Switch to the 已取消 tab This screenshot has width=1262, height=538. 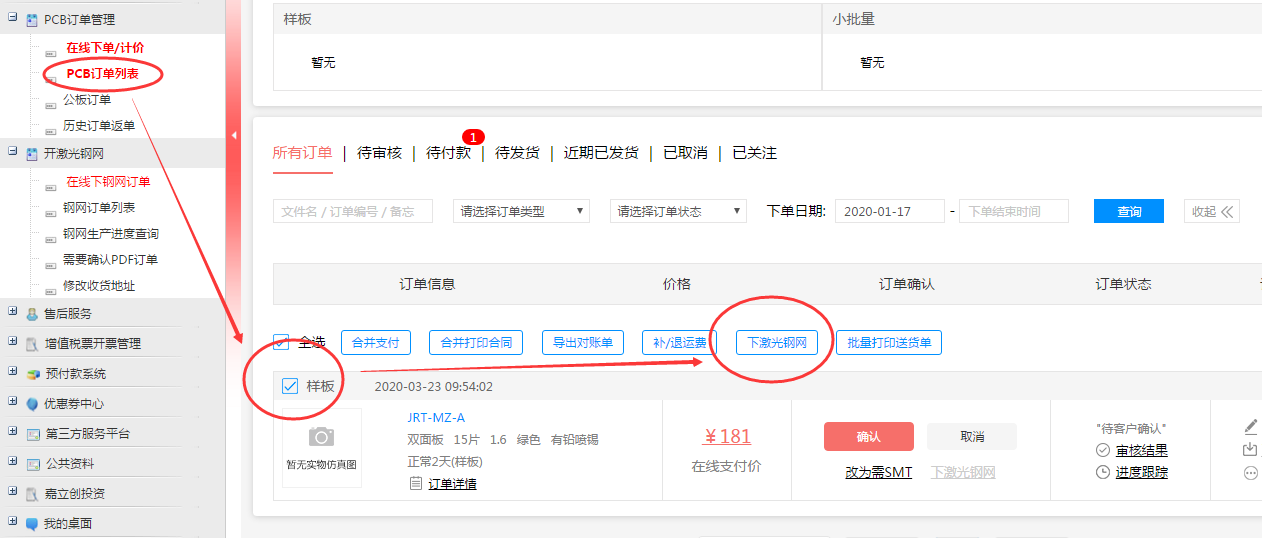pos(685,153)
